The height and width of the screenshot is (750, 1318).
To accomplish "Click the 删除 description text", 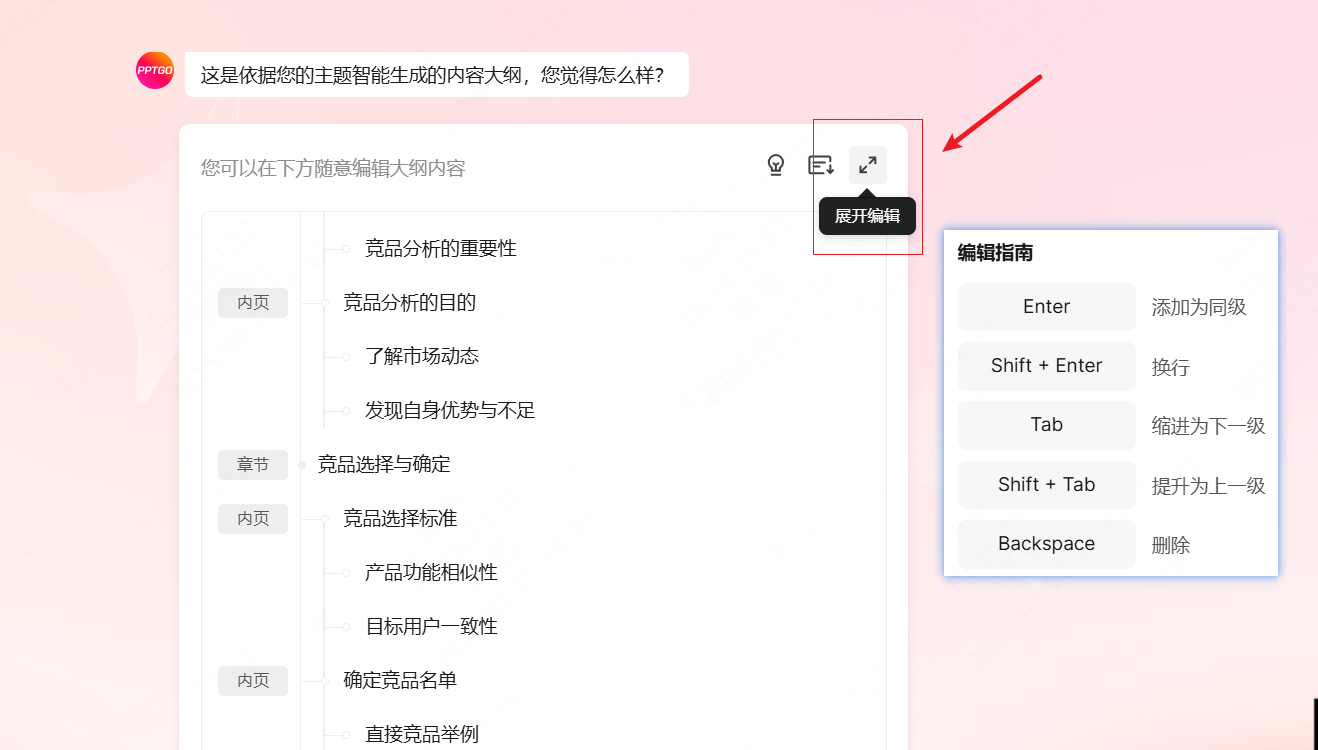I will point(1171,545).
